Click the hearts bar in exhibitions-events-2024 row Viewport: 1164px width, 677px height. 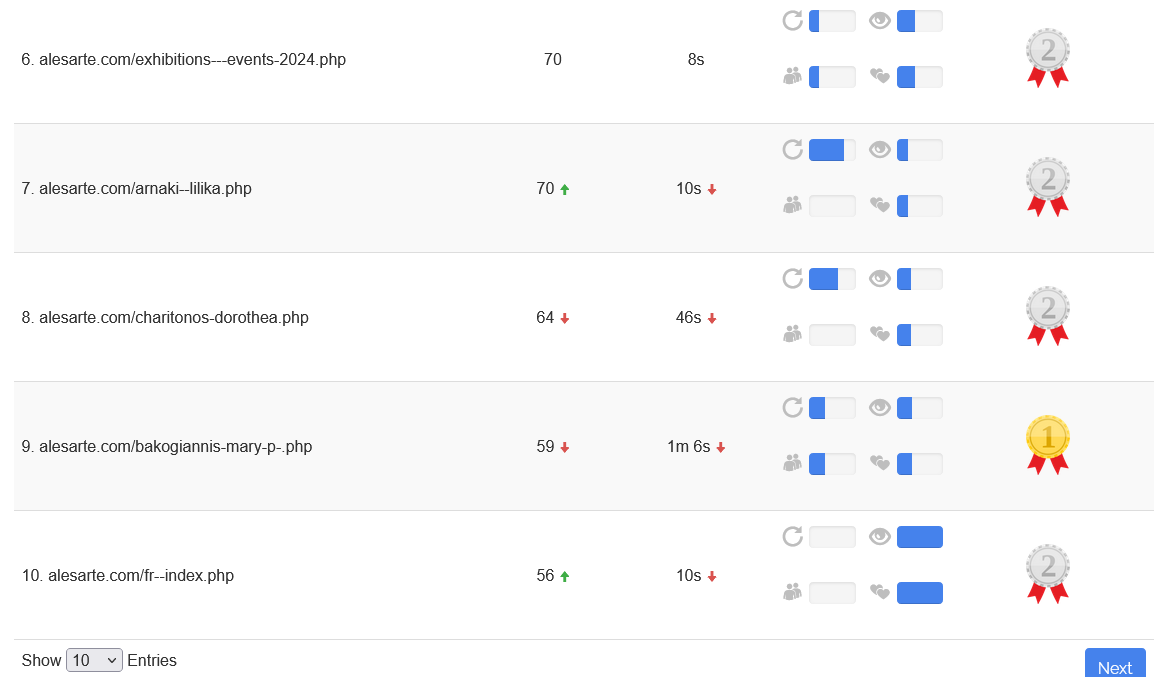click(919, 77)
